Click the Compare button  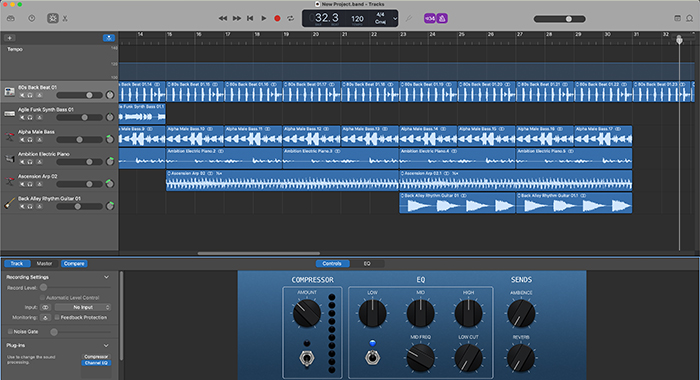(74, 263)
